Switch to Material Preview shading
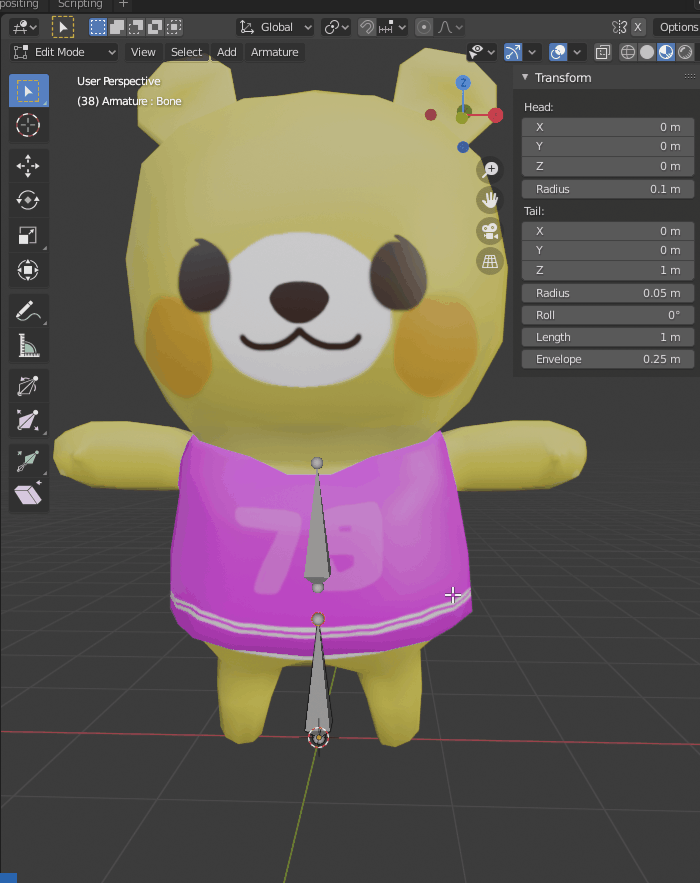This screenshot has width=700, height=883. 666,52
